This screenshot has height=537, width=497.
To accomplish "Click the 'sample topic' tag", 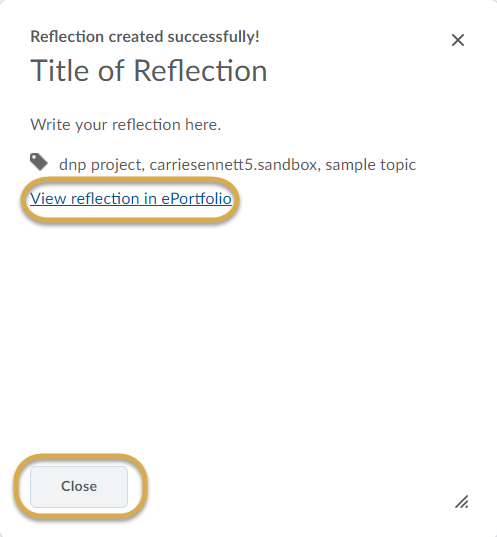I will click(x=371, y=165).
